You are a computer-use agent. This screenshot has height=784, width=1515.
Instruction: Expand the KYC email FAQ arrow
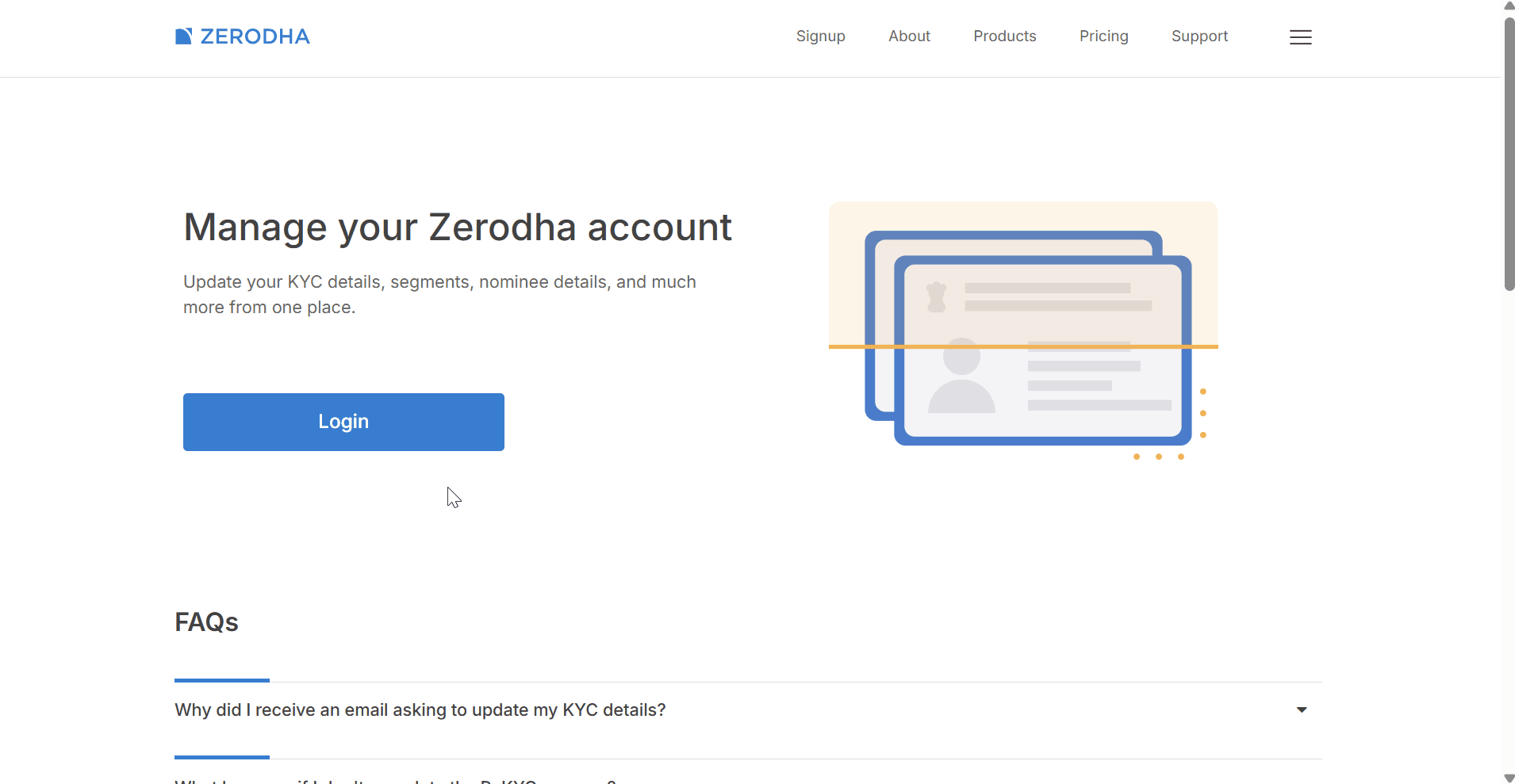click(x=1302, y=710)
